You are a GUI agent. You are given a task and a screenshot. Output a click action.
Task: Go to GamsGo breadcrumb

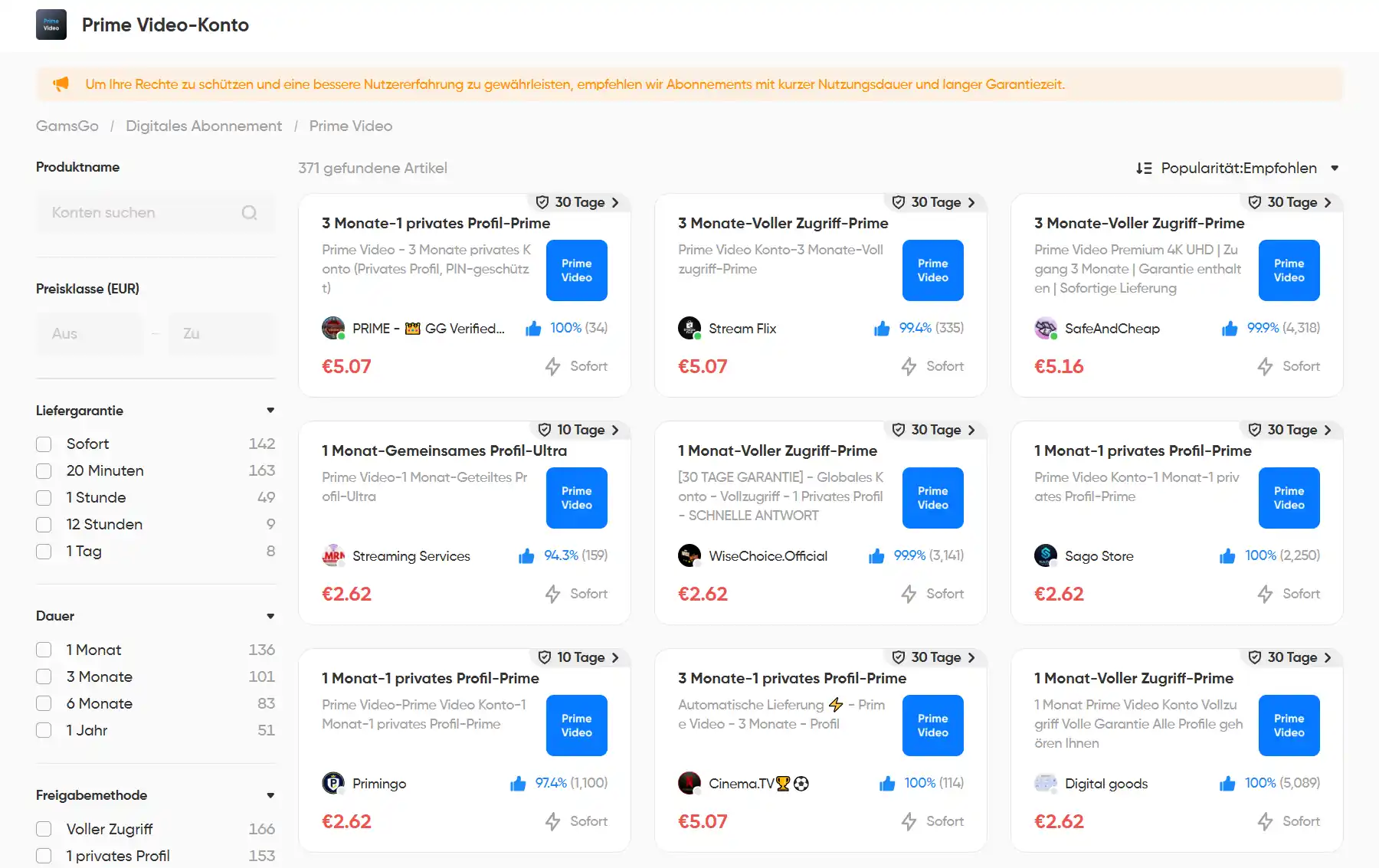tap(67, 126)
